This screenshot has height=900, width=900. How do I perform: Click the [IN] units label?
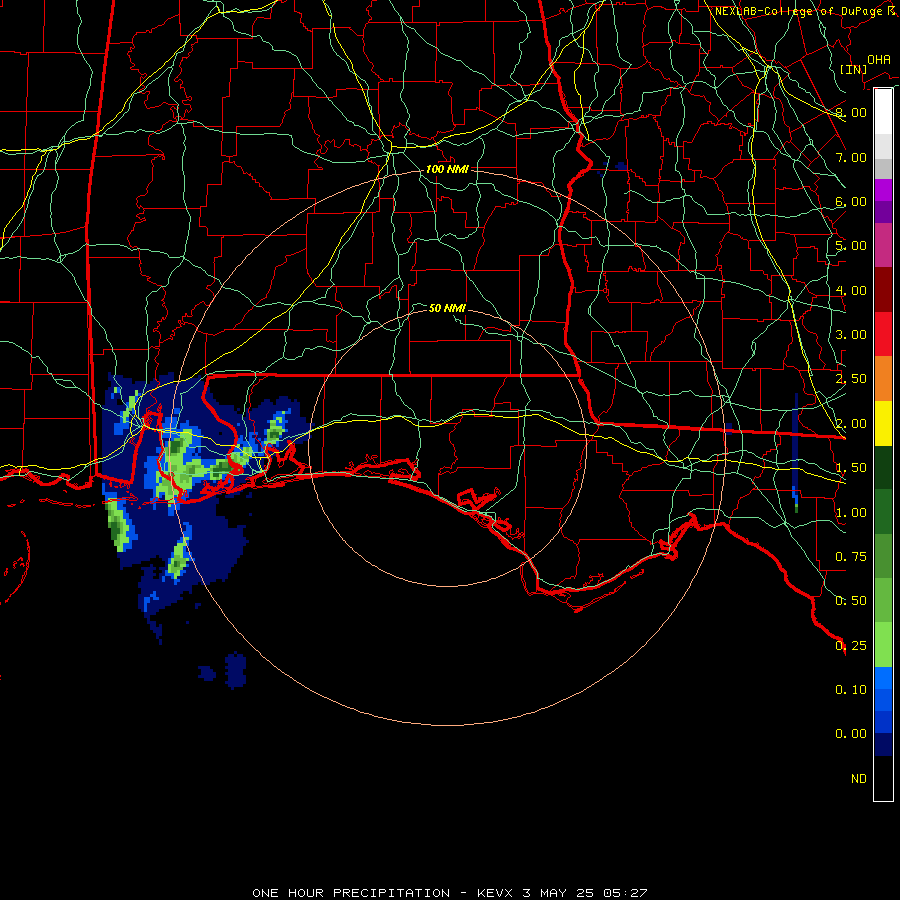854,69
